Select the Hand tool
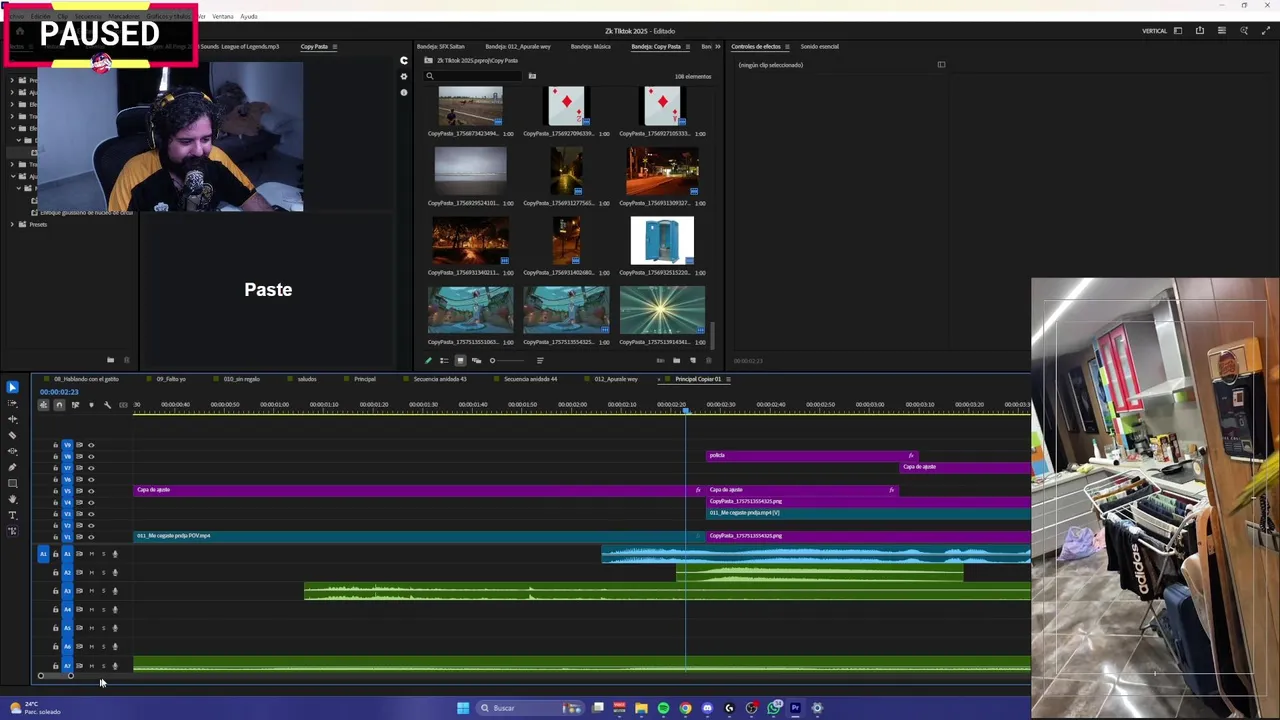Viewport: 1280px width, 720px height. [12, 499]
